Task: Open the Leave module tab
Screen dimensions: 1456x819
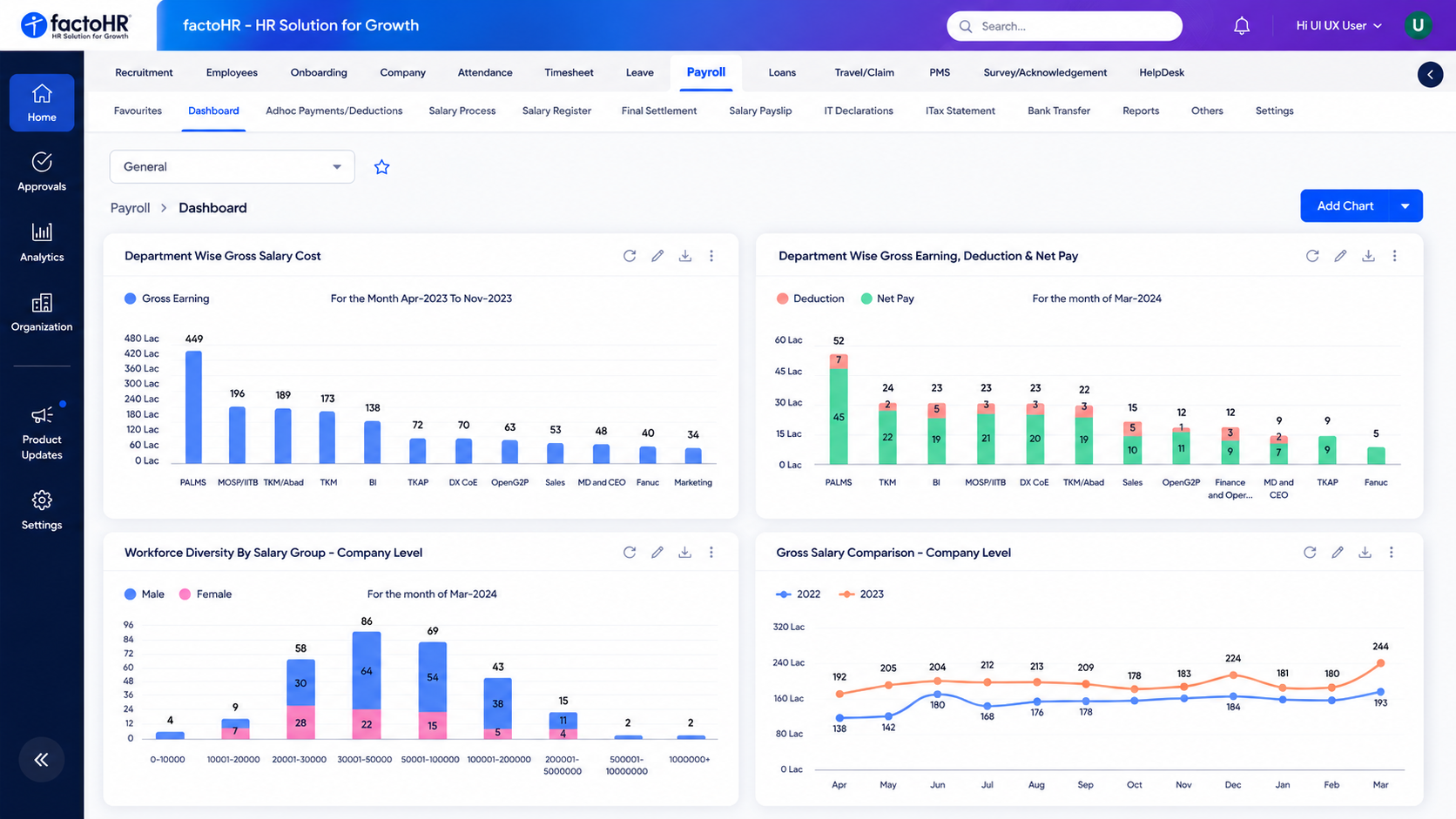Action: click(x=639, y=73)
